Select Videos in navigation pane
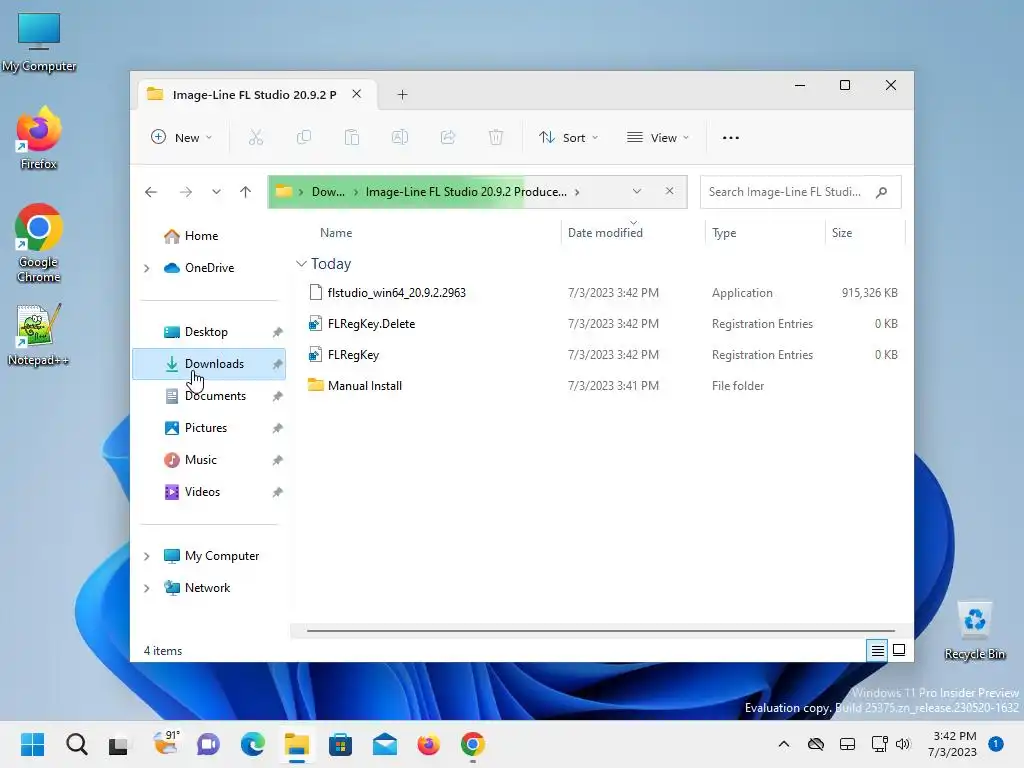Viewport: 1024px width, 768px height. 209,492
